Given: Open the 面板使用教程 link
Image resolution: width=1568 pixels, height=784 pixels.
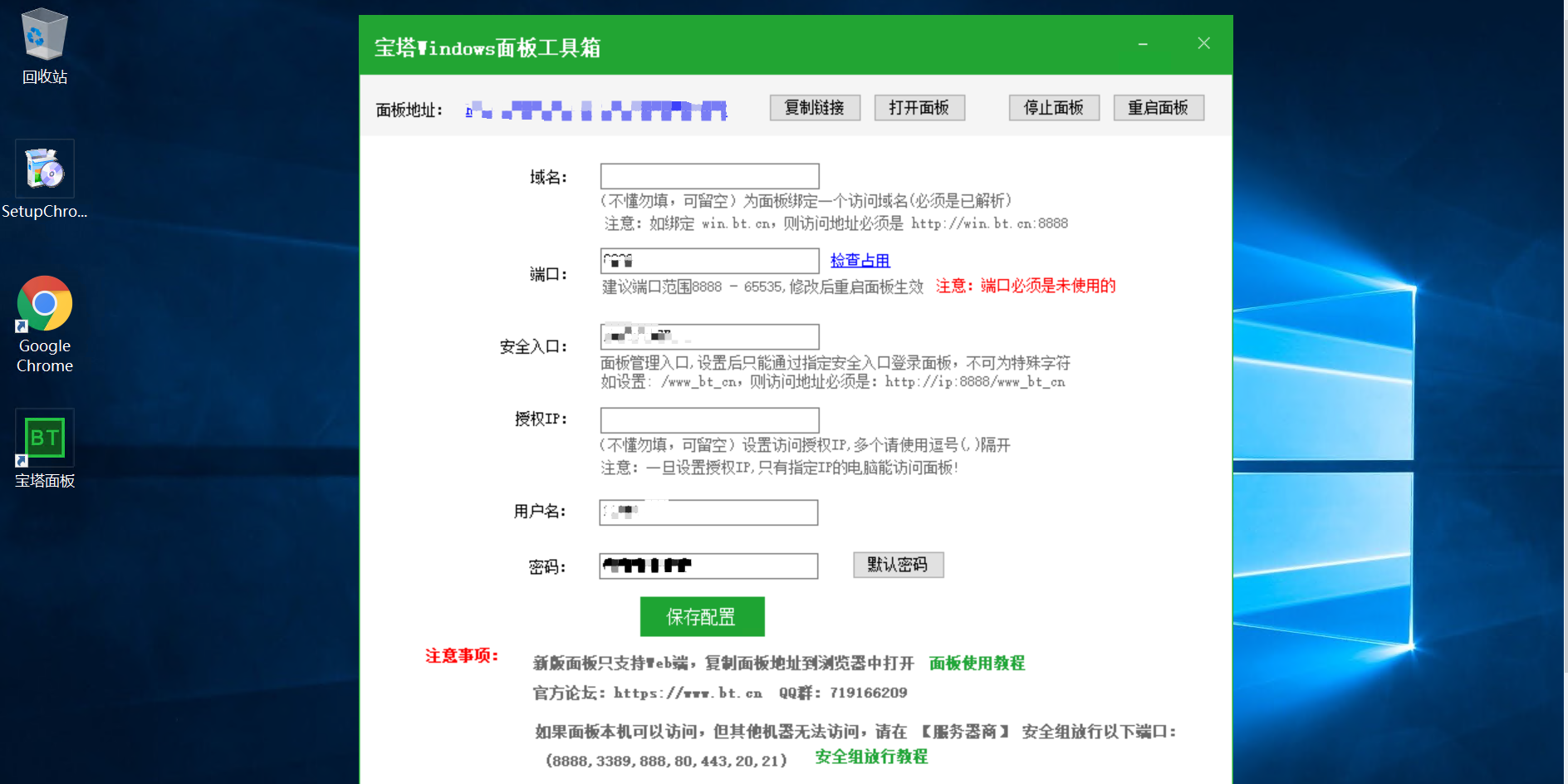Looking at the screenshot, I should tap(977, 663).
